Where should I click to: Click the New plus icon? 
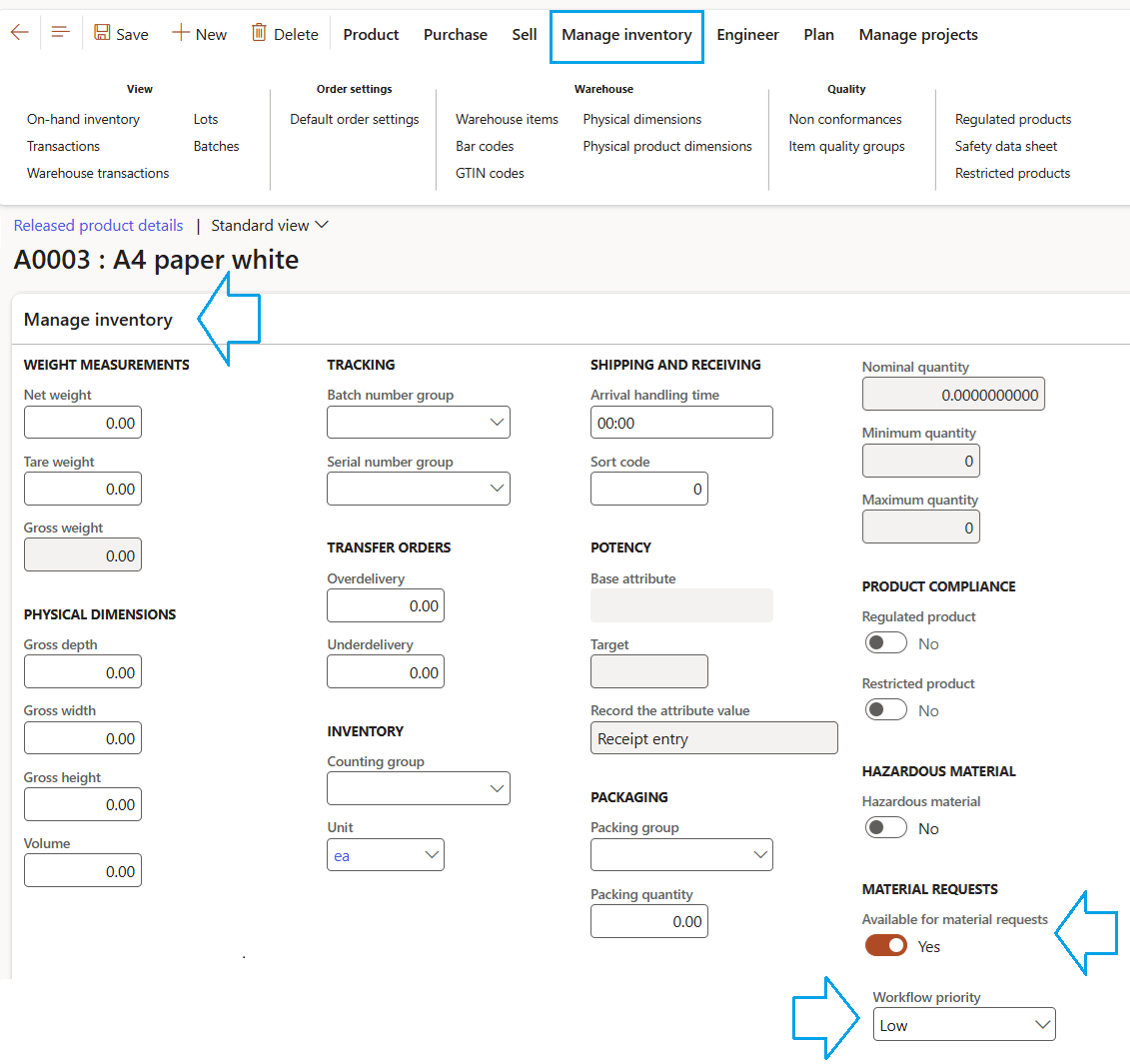tap(181, 33)
